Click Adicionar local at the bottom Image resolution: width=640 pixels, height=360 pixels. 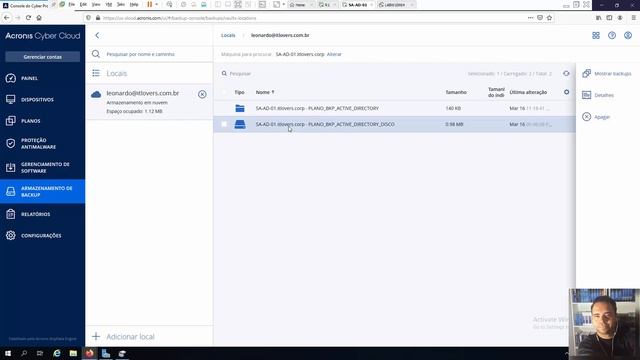click(x=130, y=337)
